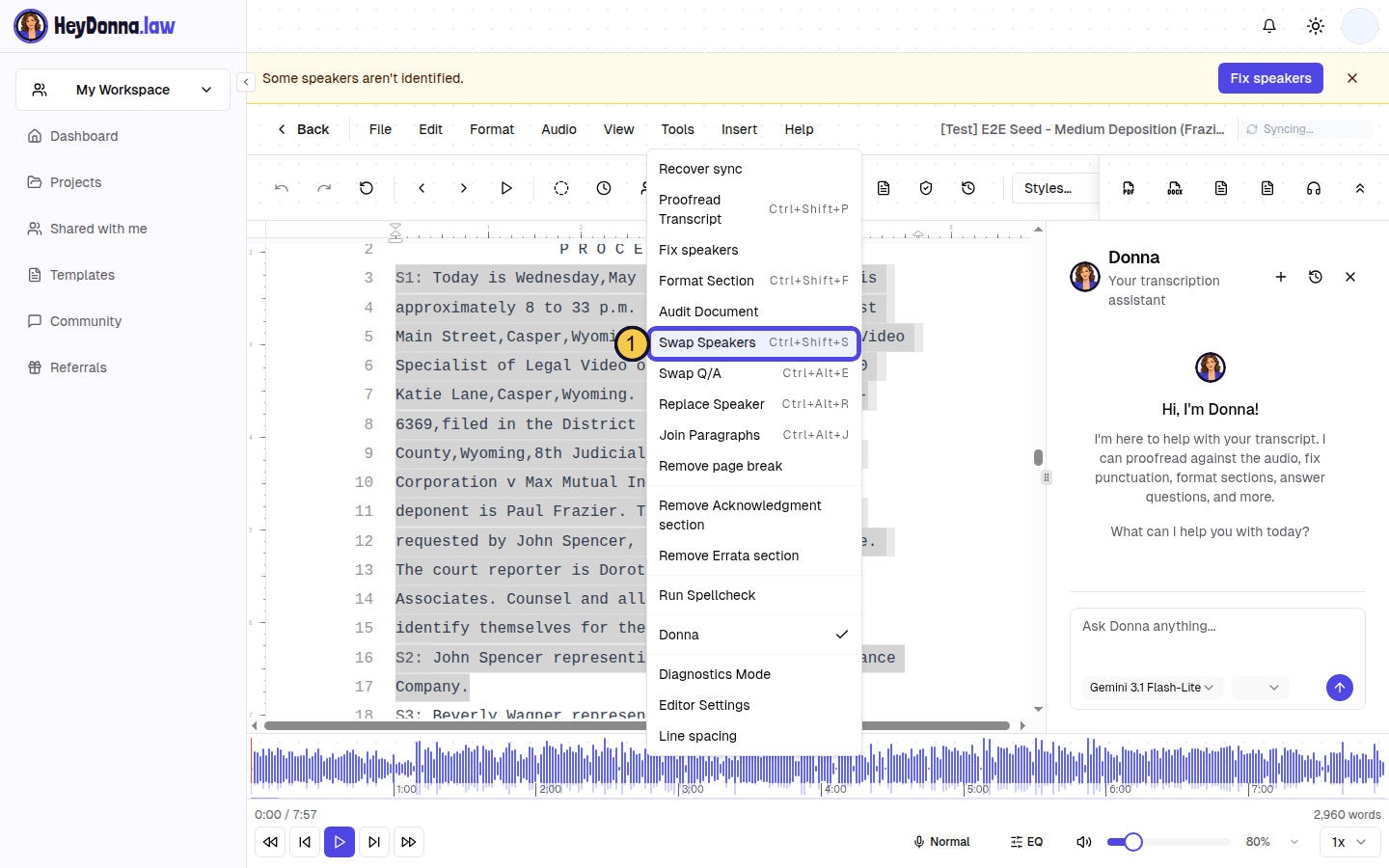Click the Fix speakers button
1389x868 pixels.
pos(1270,78)
